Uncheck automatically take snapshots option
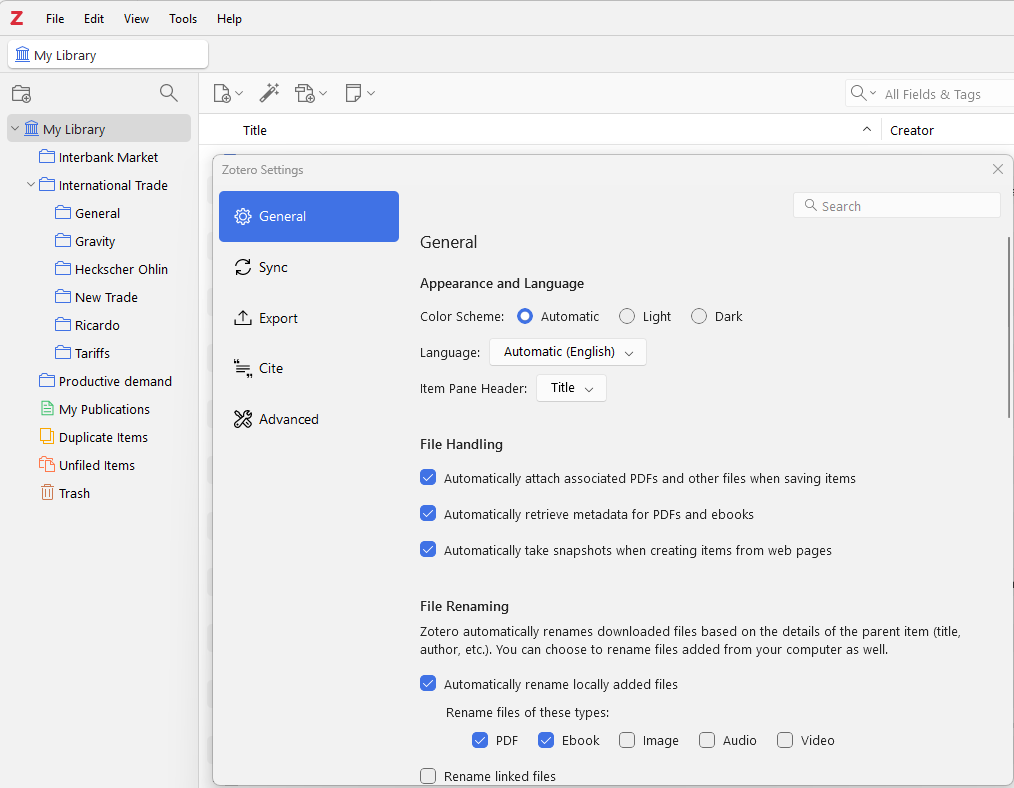The height and width of the screenshot is (788, 1014). click(x=428, y=549)
